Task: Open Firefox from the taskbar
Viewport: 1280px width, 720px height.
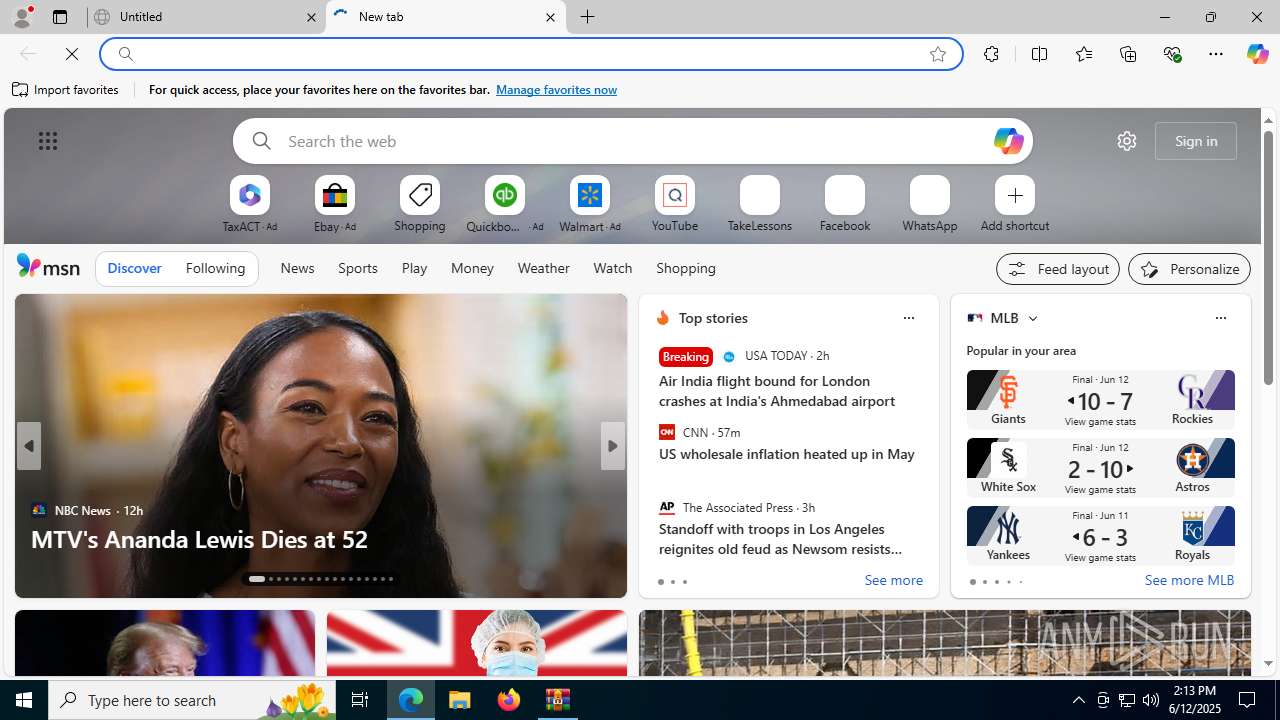Action: (x=509, y=700)
